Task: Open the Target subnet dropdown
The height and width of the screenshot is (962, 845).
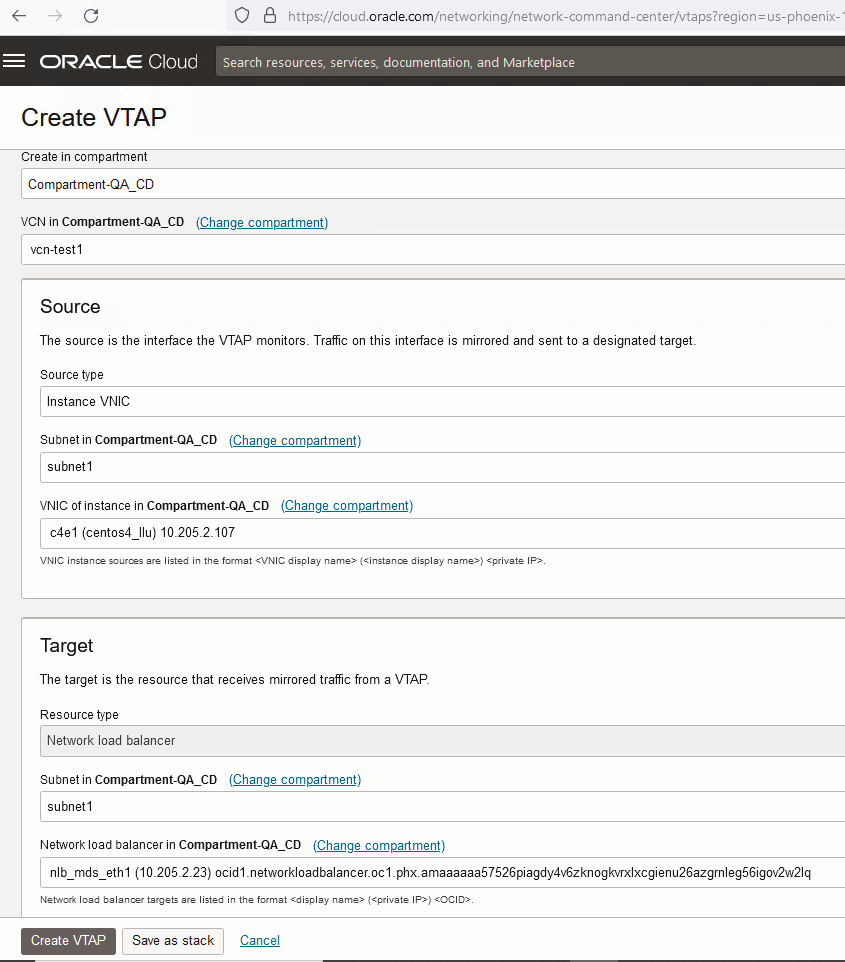Action: coord(440,806)
